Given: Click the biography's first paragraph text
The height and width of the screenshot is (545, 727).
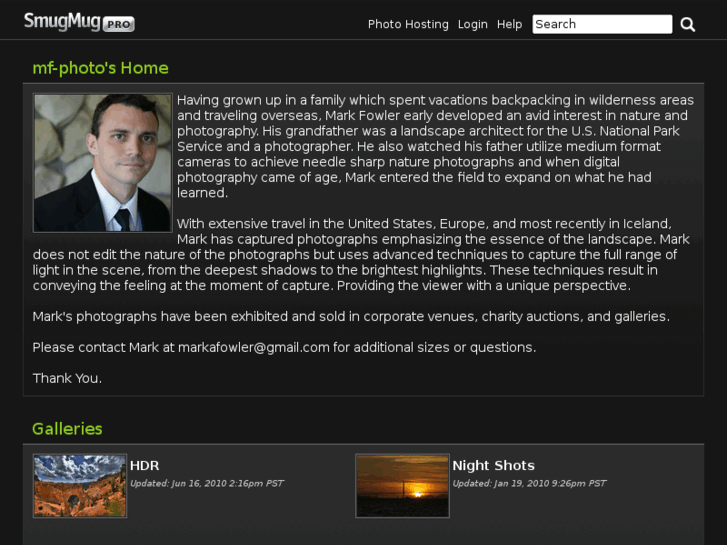Looking at the screenshot, I should pyautogui.click(x=430, y=146).
